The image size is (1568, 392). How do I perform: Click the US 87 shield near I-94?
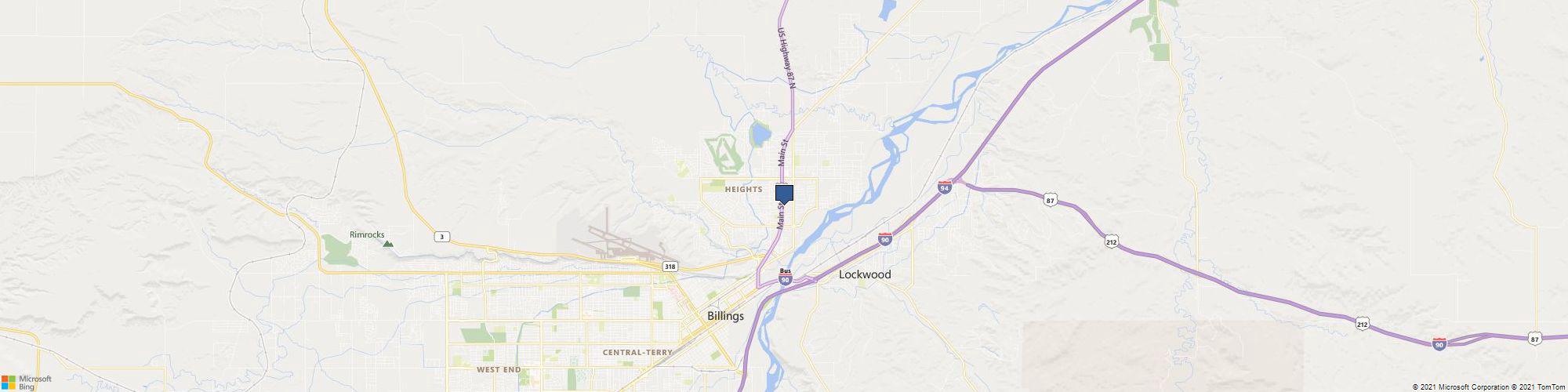coord(1051,201)
